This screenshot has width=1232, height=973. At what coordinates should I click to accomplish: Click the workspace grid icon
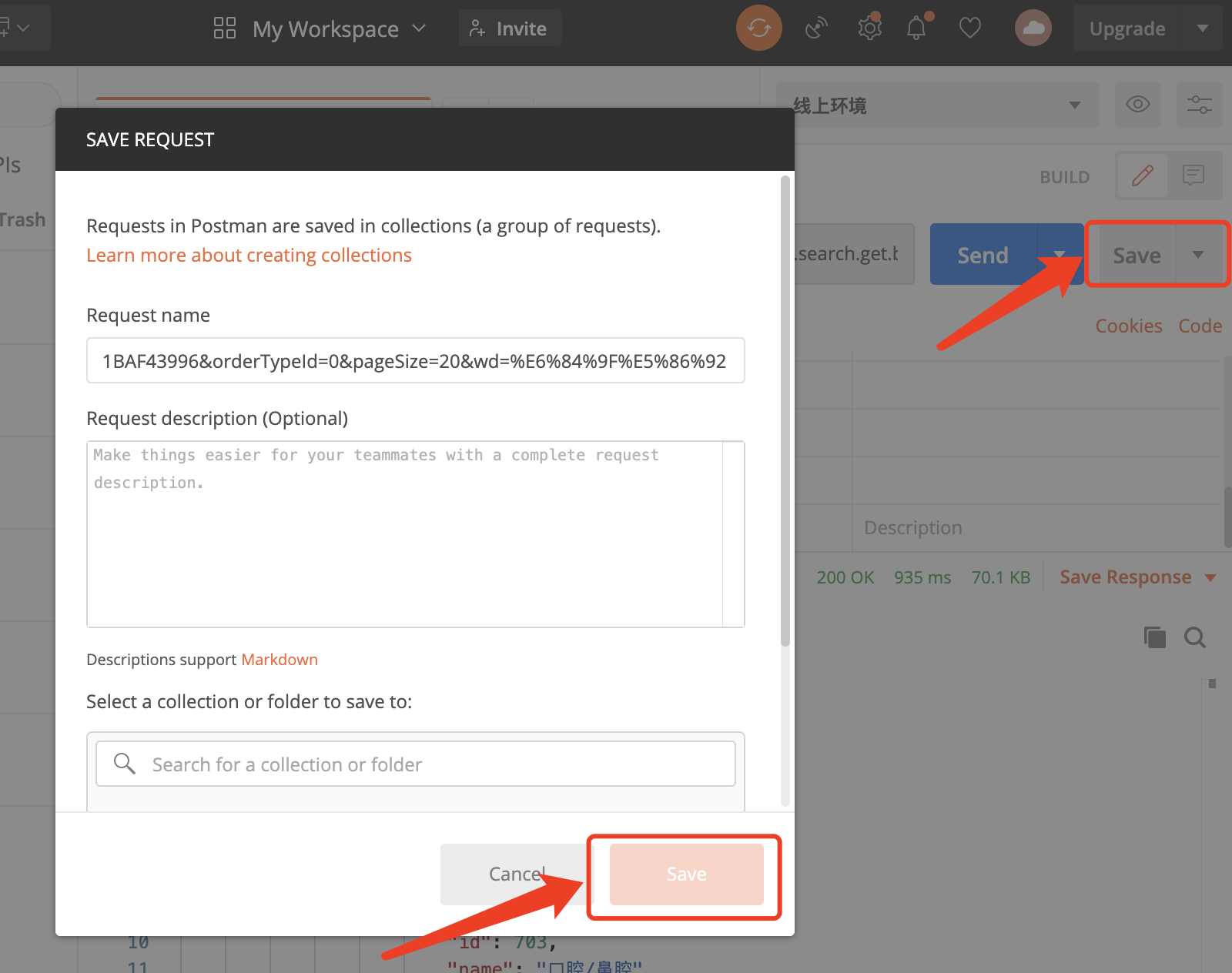coord(225,28)
